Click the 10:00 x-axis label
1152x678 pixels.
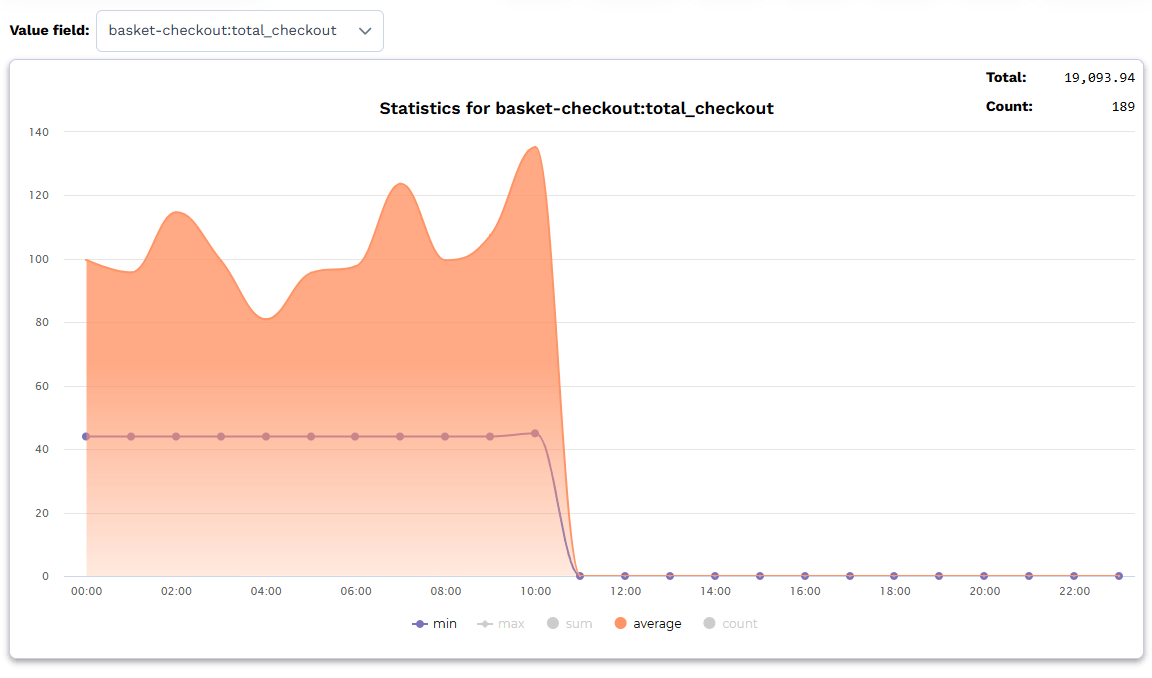pos(536,591)
